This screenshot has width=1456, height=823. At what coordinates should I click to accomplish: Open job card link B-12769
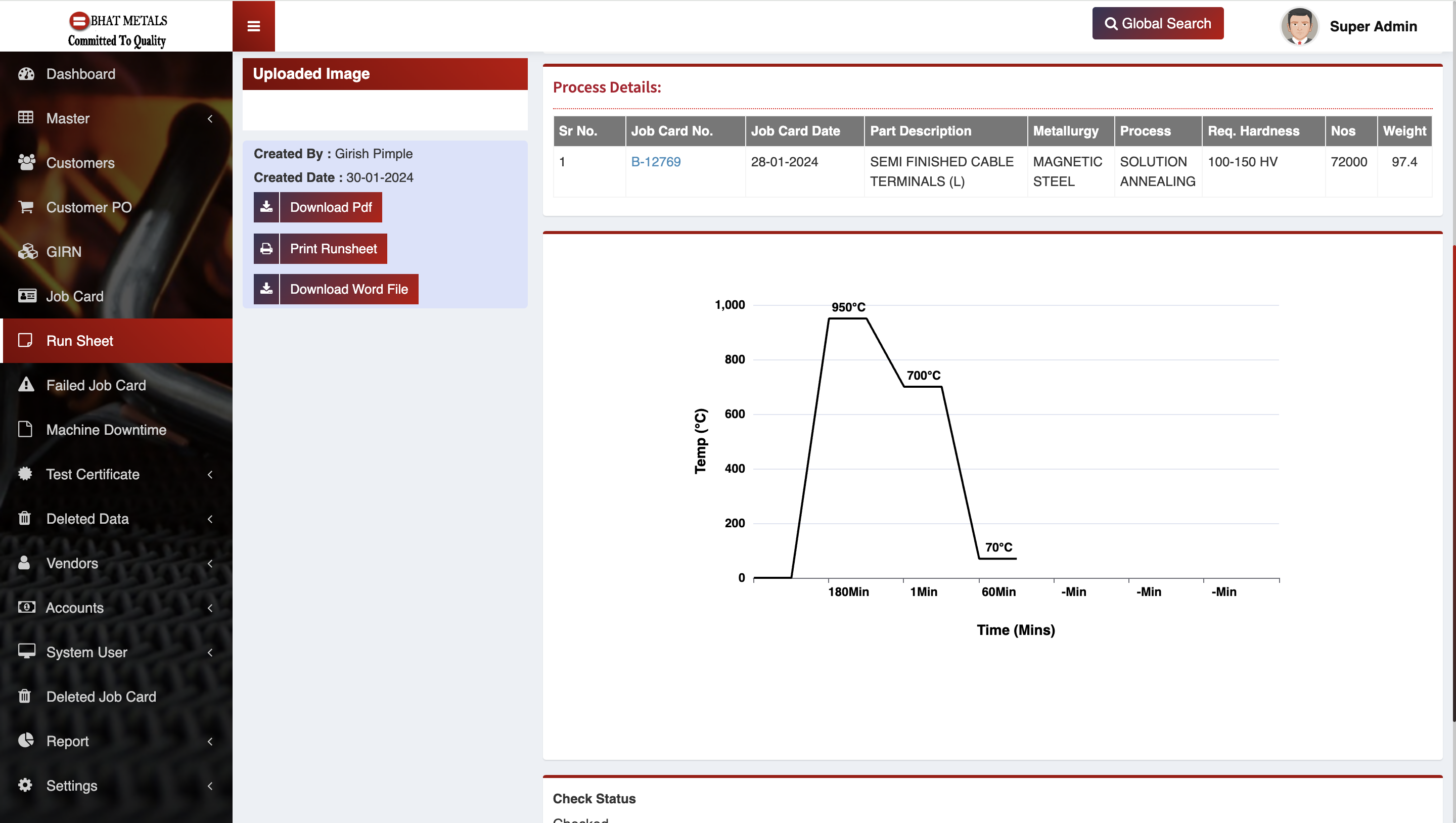(x=656, y=162)
